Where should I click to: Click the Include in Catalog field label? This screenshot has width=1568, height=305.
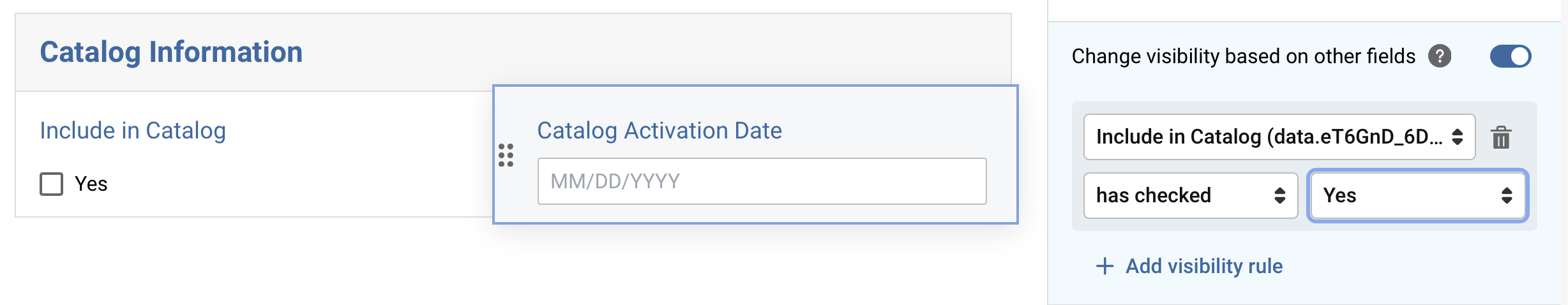coord(133,131)
